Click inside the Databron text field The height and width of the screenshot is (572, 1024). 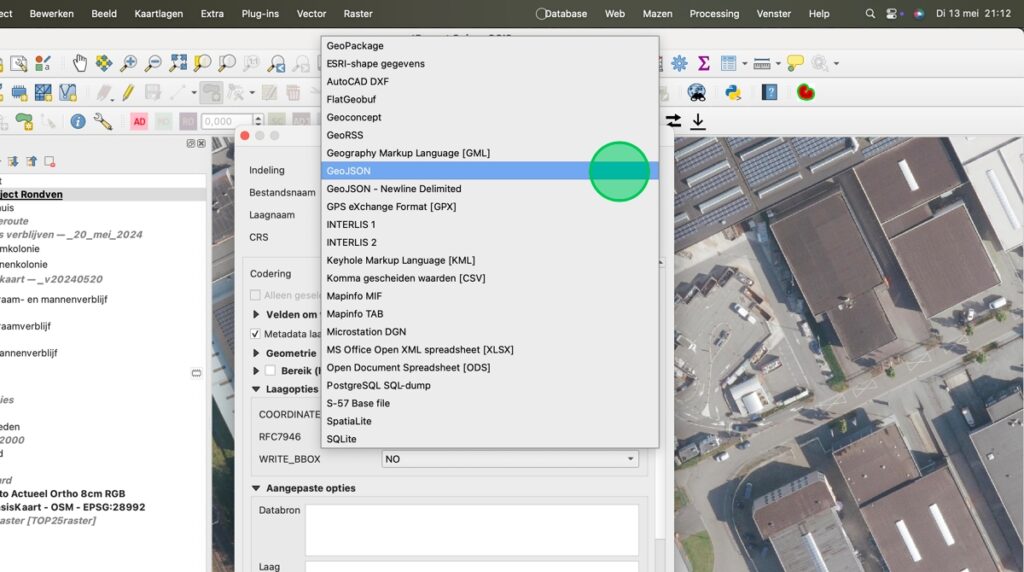click(471, 529)
